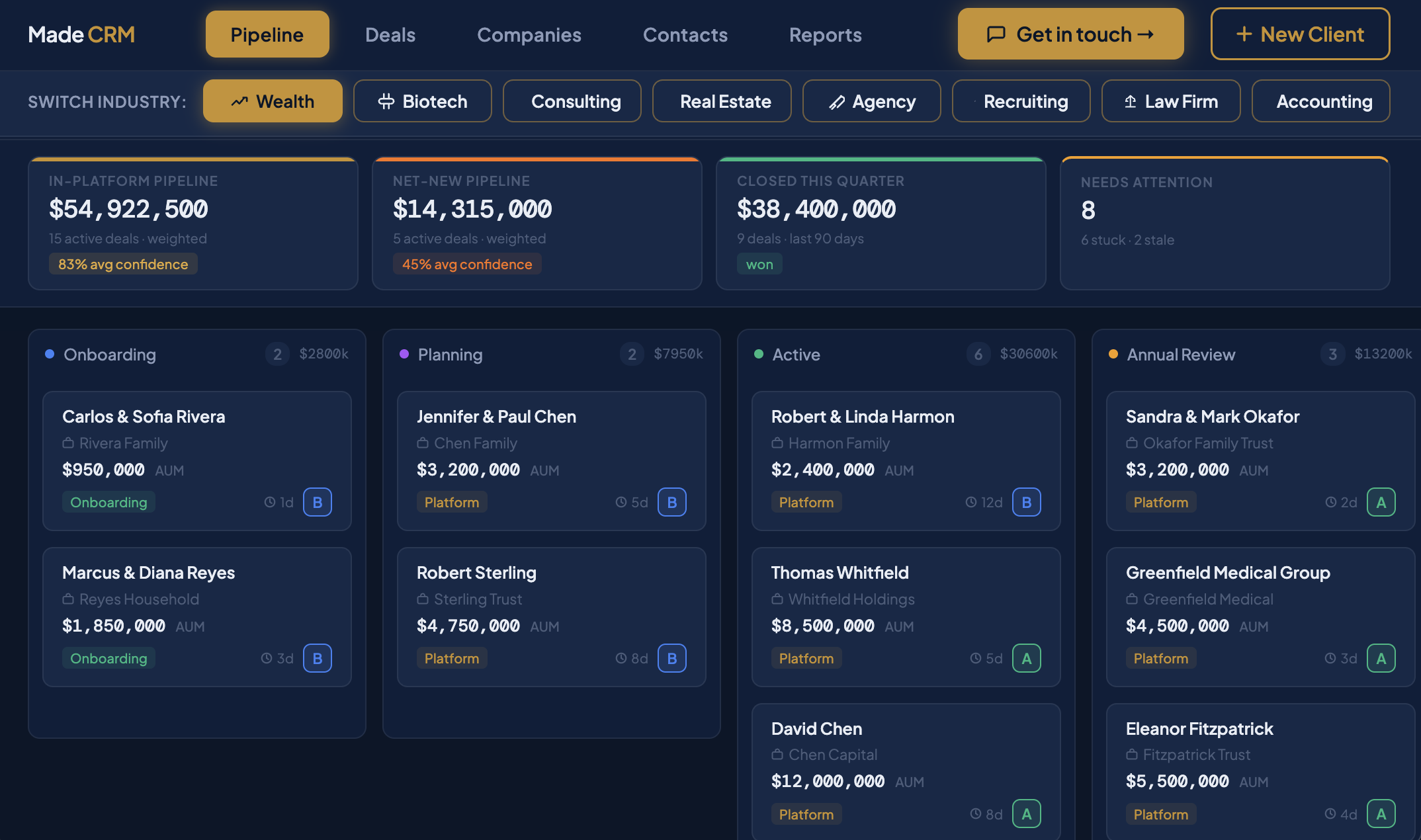This screenshot has width=1421, height=840.
Task: Switch industry to Law Firm
Action: coord(1171,101)
